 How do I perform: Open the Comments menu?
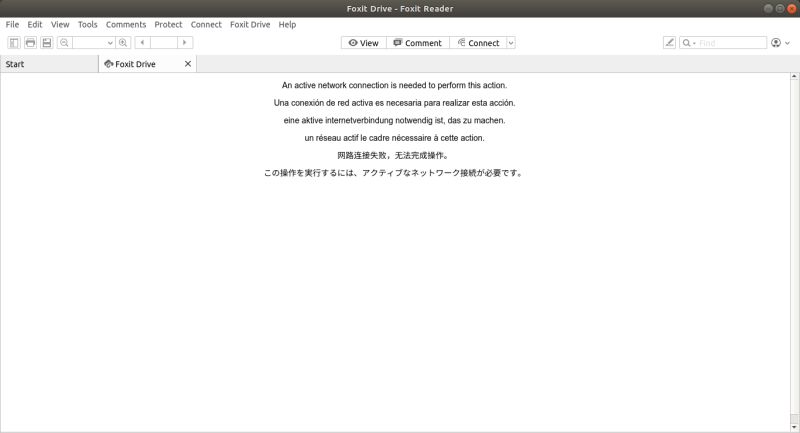tap(126, 24)
